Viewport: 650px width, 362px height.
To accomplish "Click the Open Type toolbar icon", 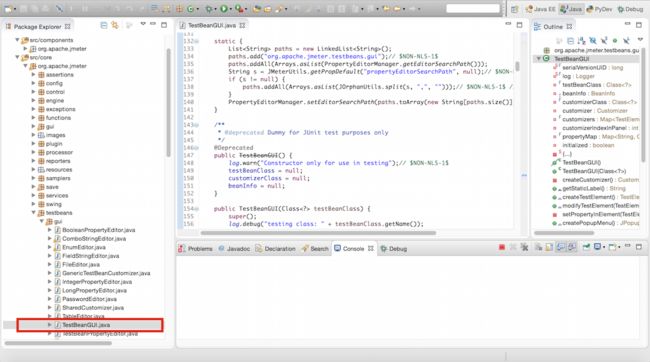I will 257,9.
